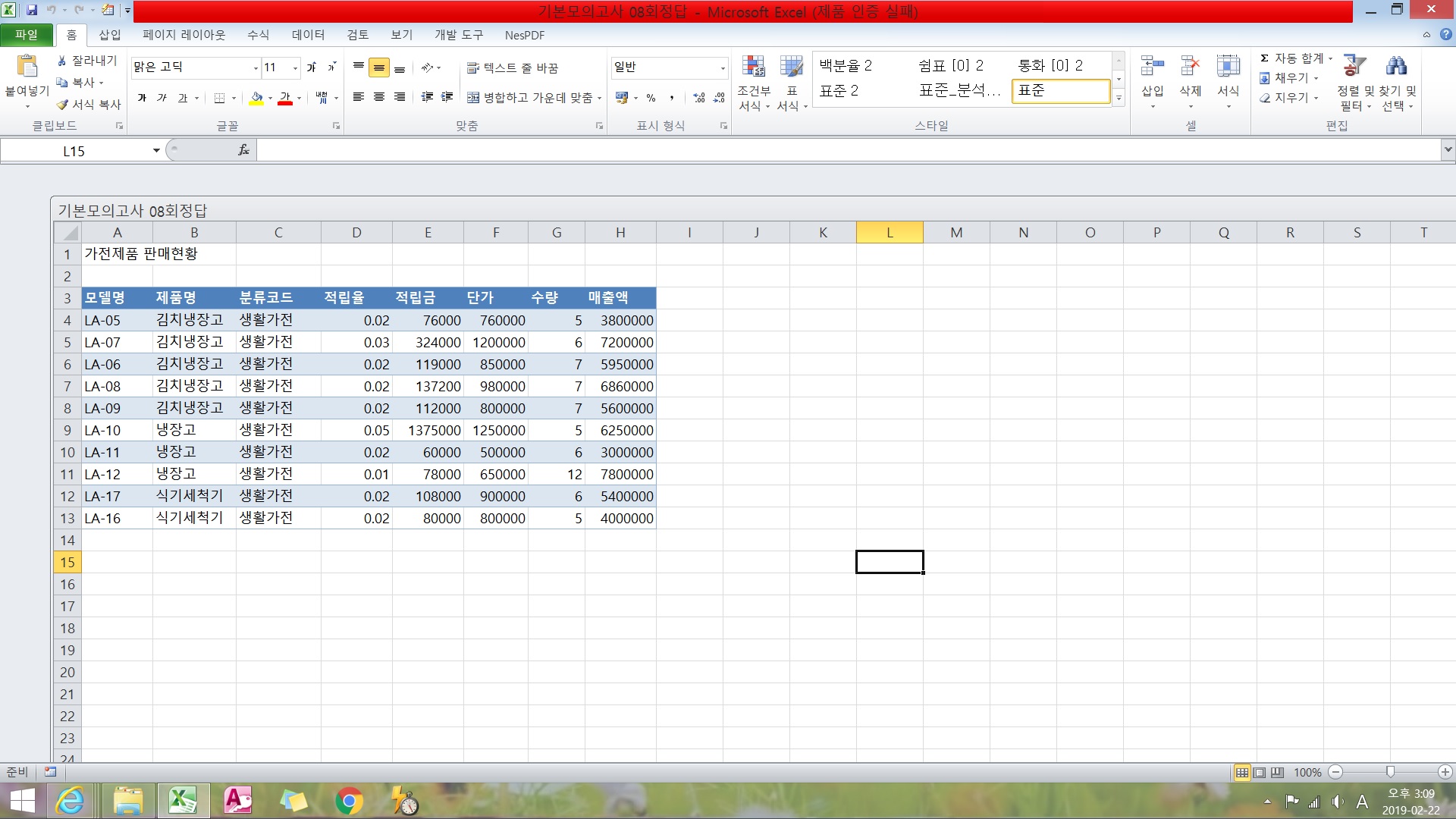Toggle the middle vertical align button
This screenshot has width=1456, height=819.
(x=378, y=67)
